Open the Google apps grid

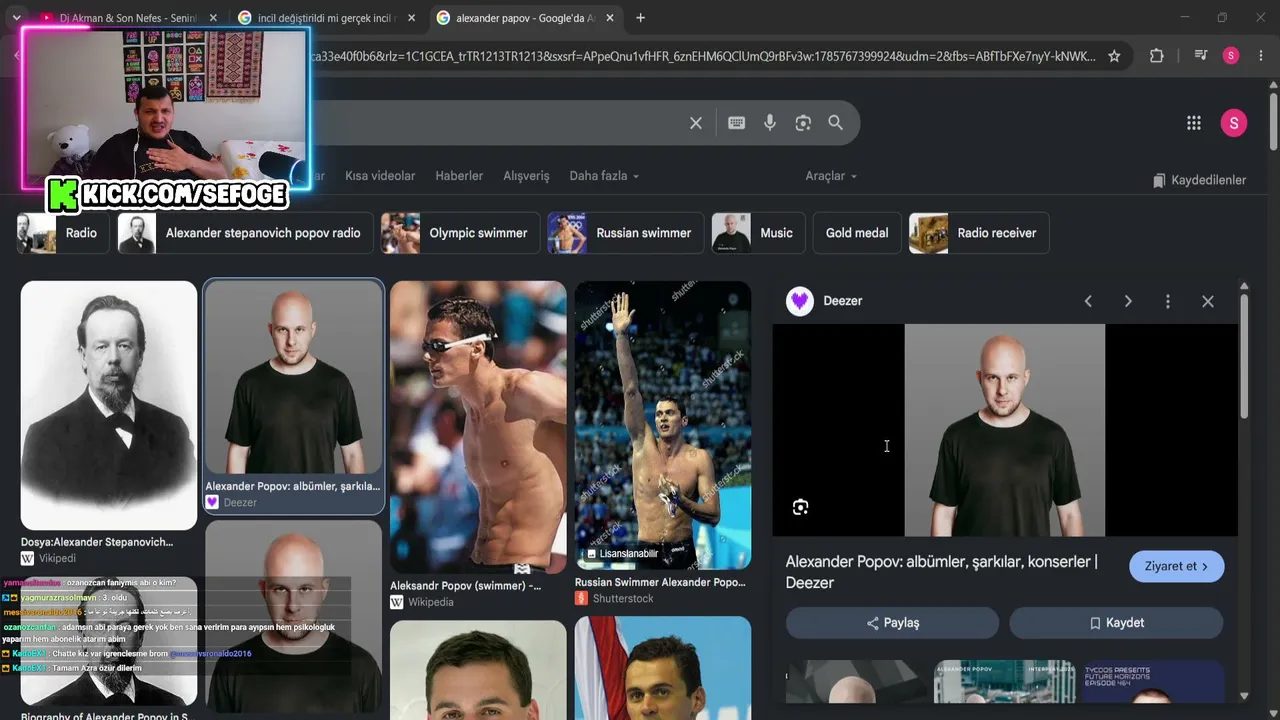pos(1194,123)
